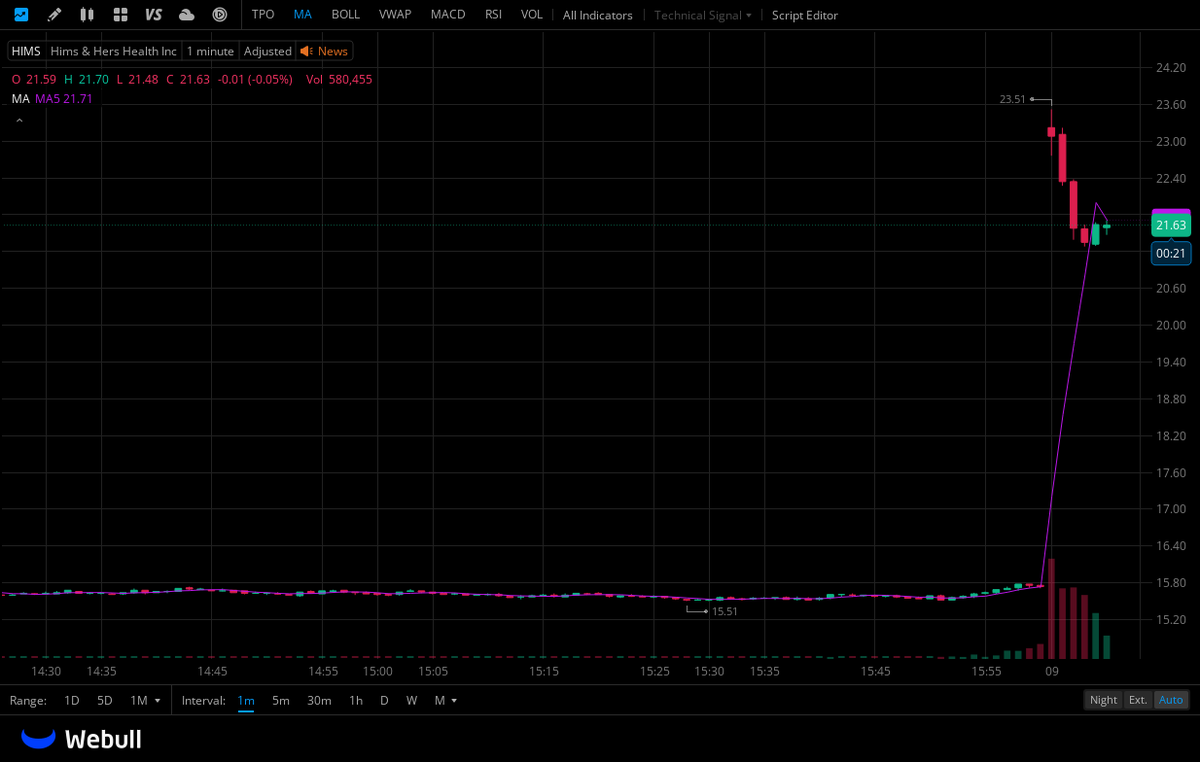Select the pencil drawing tool
1200x762 pixels.
pyautogui.click(x=54, y=15)
